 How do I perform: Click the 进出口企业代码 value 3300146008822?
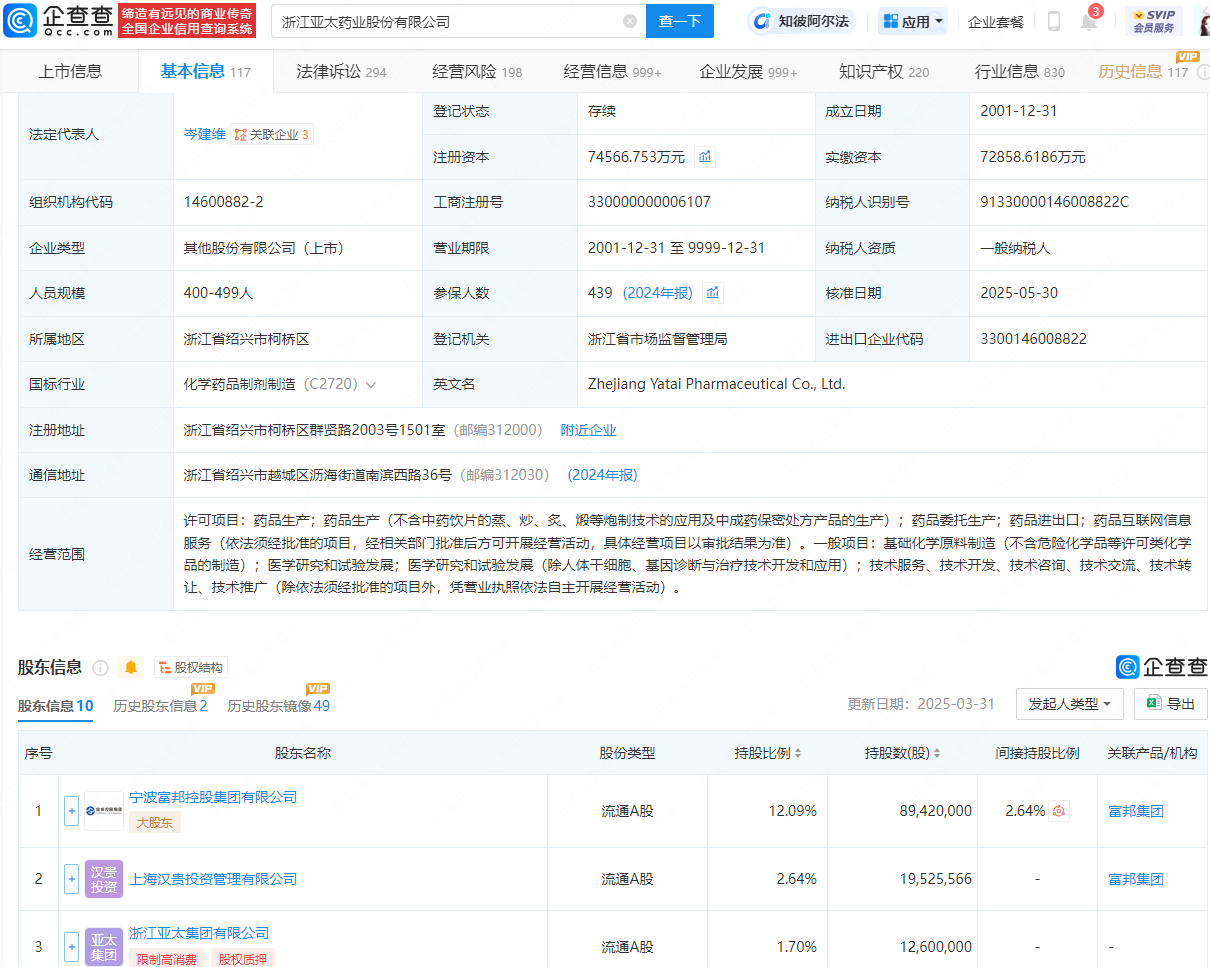(x=1033, y=339)
